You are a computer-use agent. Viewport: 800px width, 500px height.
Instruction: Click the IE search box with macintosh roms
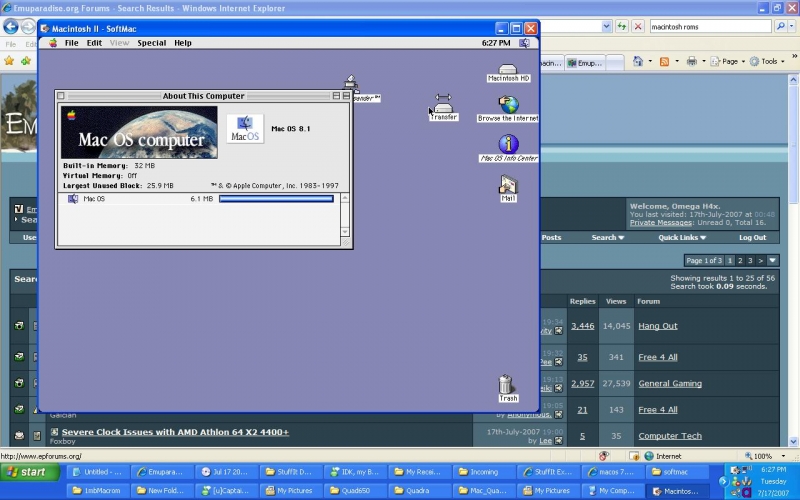tap(710, 27)
